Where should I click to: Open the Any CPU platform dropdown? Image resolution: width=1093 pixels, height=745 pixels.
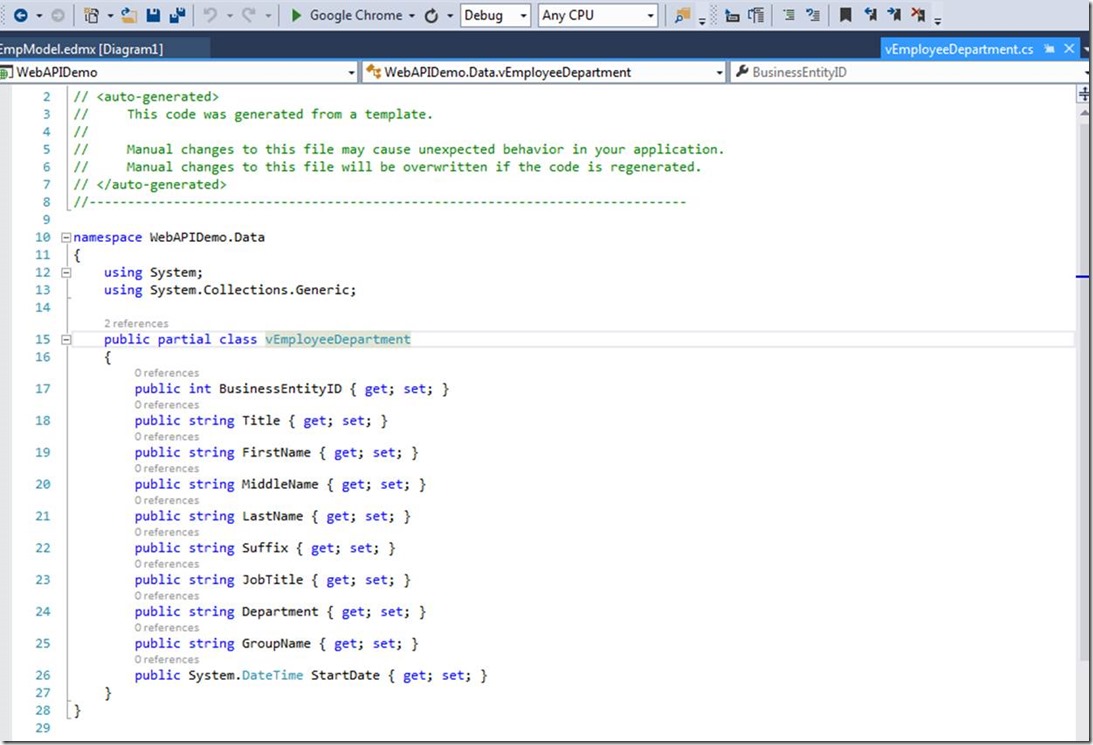pyautogui.click(x=598, y=15)
